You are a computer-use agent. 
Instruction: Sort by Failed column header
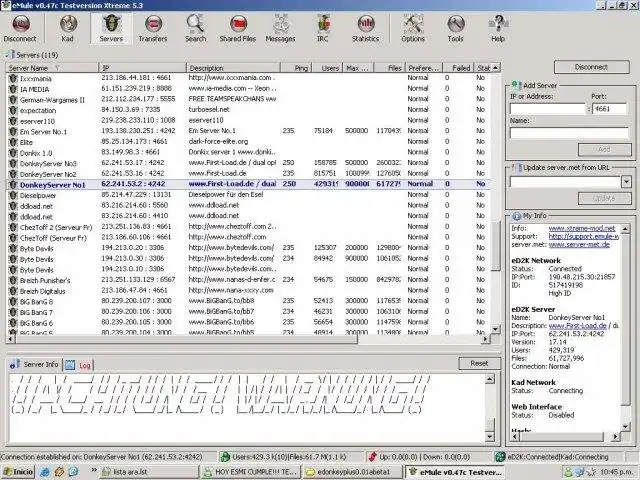[458, 68]
